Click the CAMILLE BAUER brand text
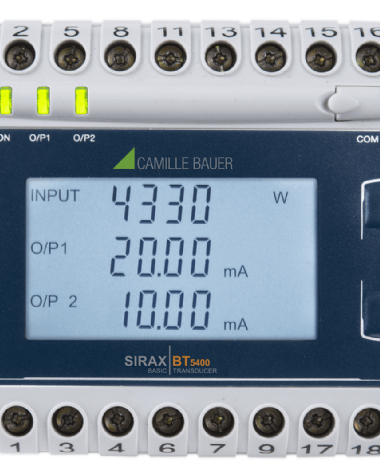This screenshot has height=475, width=380. pos(185,163)
